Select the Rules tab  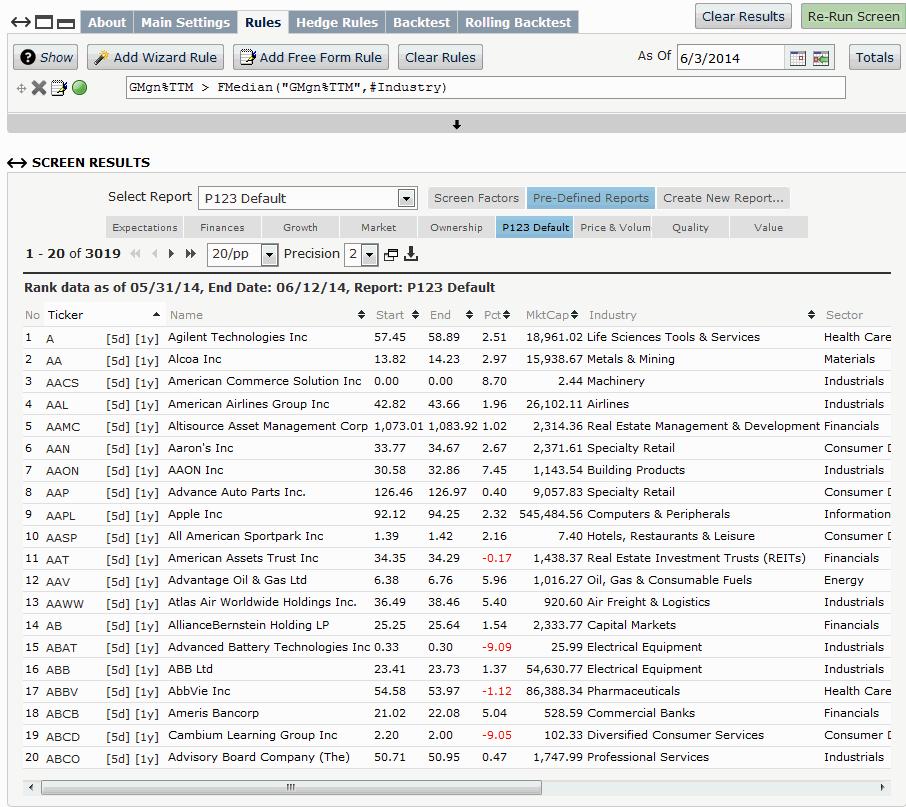263,23
